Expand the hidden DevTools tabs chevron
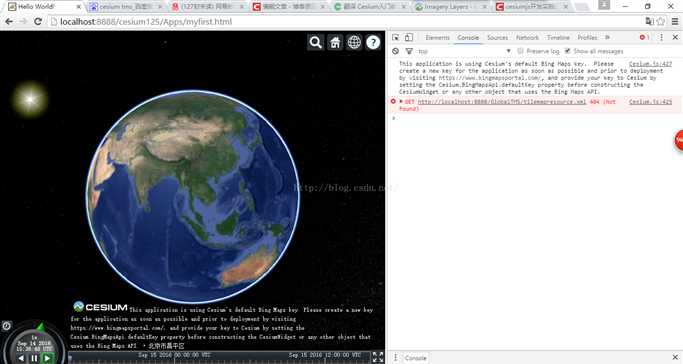683x364 pixels. [x=608, y=37]
